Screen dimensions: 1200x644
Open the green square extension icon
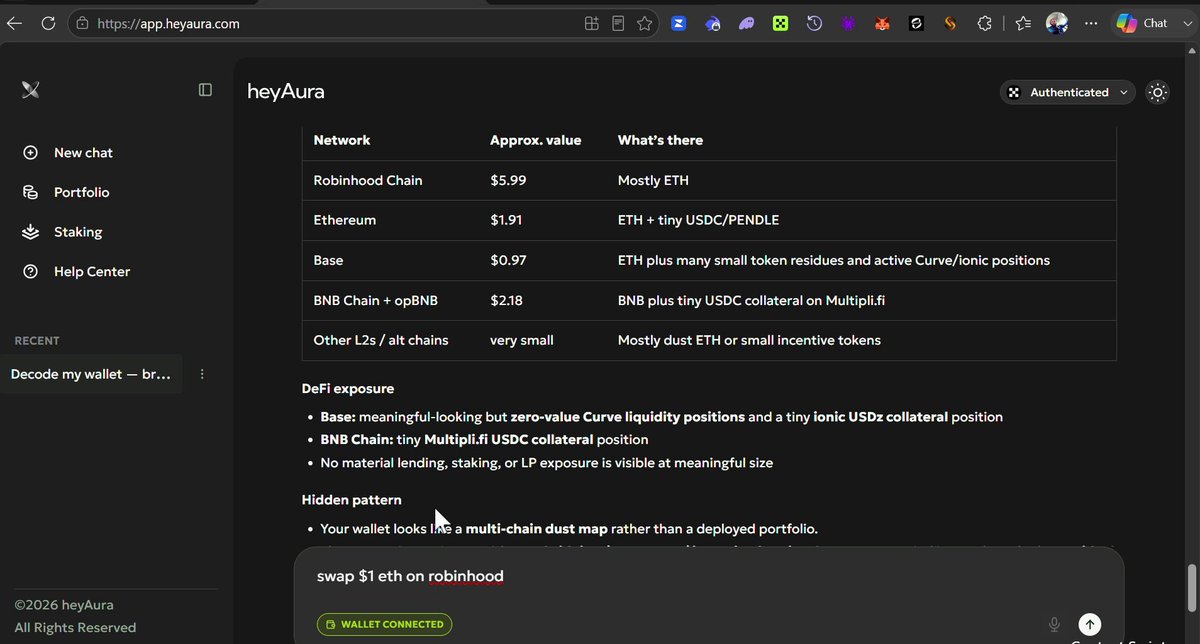[780, 23]
